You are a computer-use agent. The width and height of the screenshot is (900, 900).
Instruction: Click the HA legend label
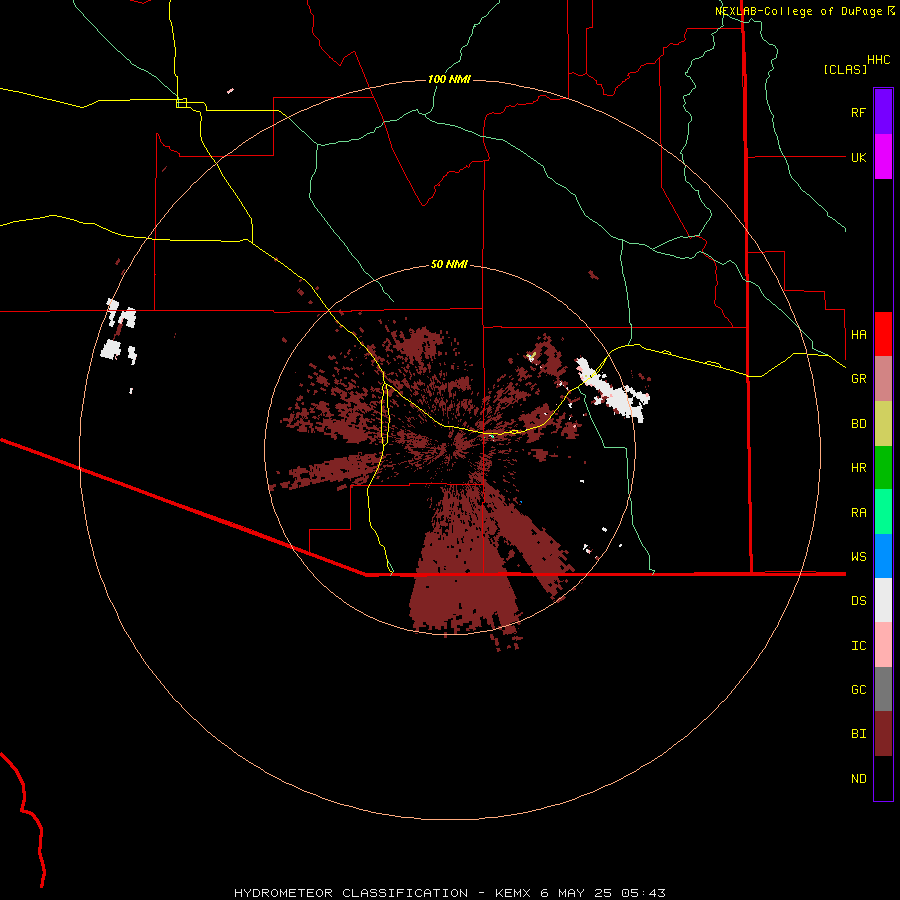pos(858,334)
